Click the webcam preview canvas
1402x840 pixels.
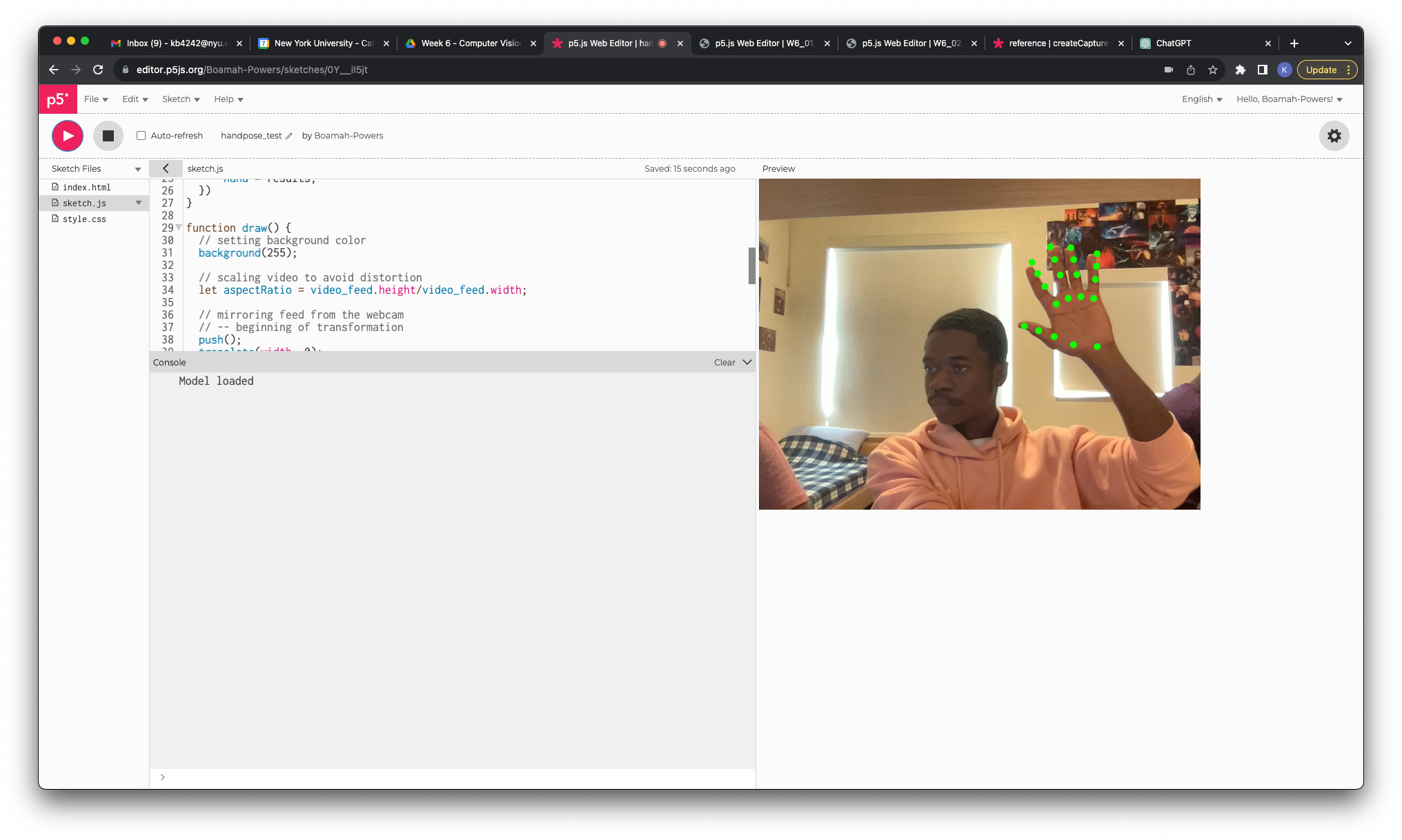pos(979,344)
